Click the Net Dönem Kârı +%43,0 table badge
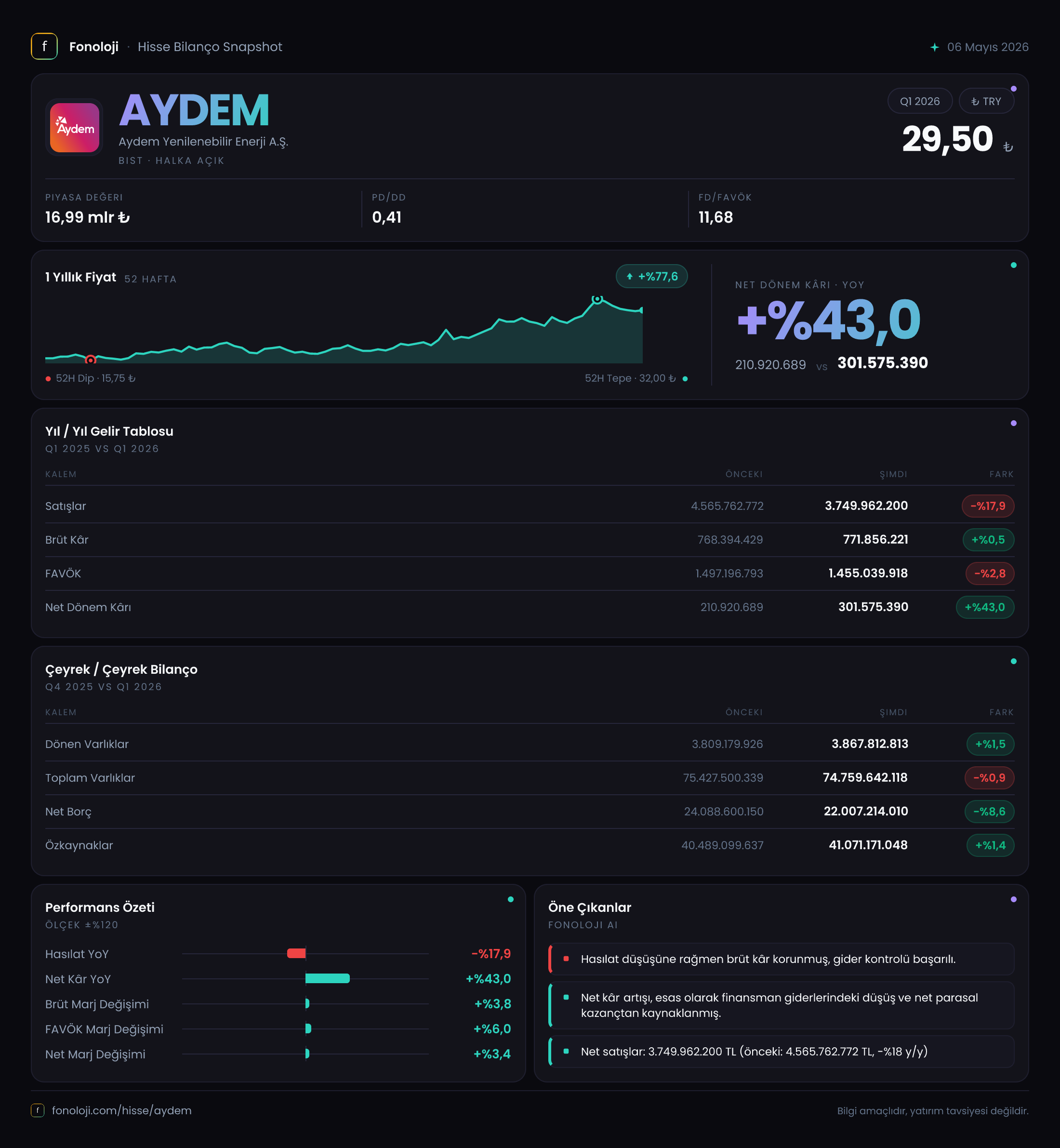This screenshot has height=1148, width=1060. click(x=985, y=608)
